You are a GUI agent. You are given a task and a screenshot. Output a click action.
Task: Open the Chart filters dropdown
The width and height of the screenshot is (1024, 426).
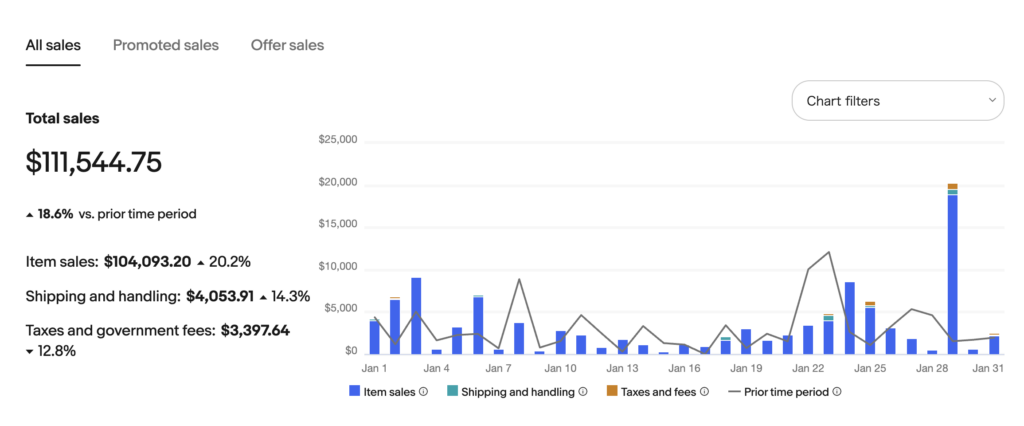tap(896, 101)
